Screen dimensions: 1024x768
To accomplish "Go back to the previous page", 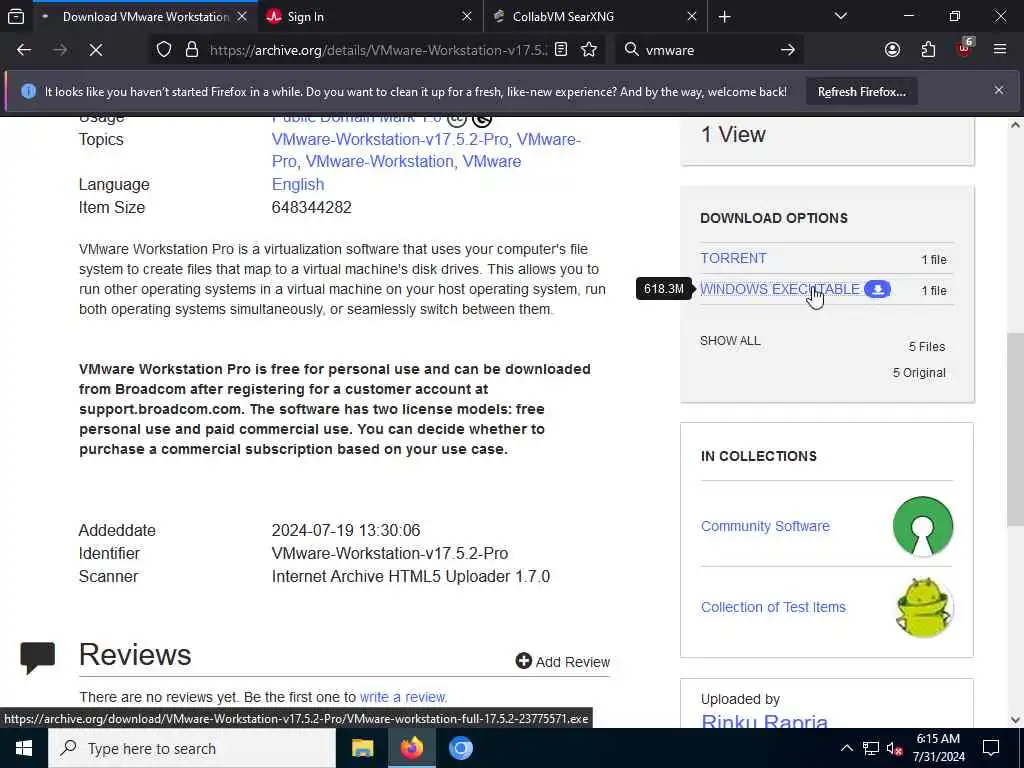I will coord(24,50).
